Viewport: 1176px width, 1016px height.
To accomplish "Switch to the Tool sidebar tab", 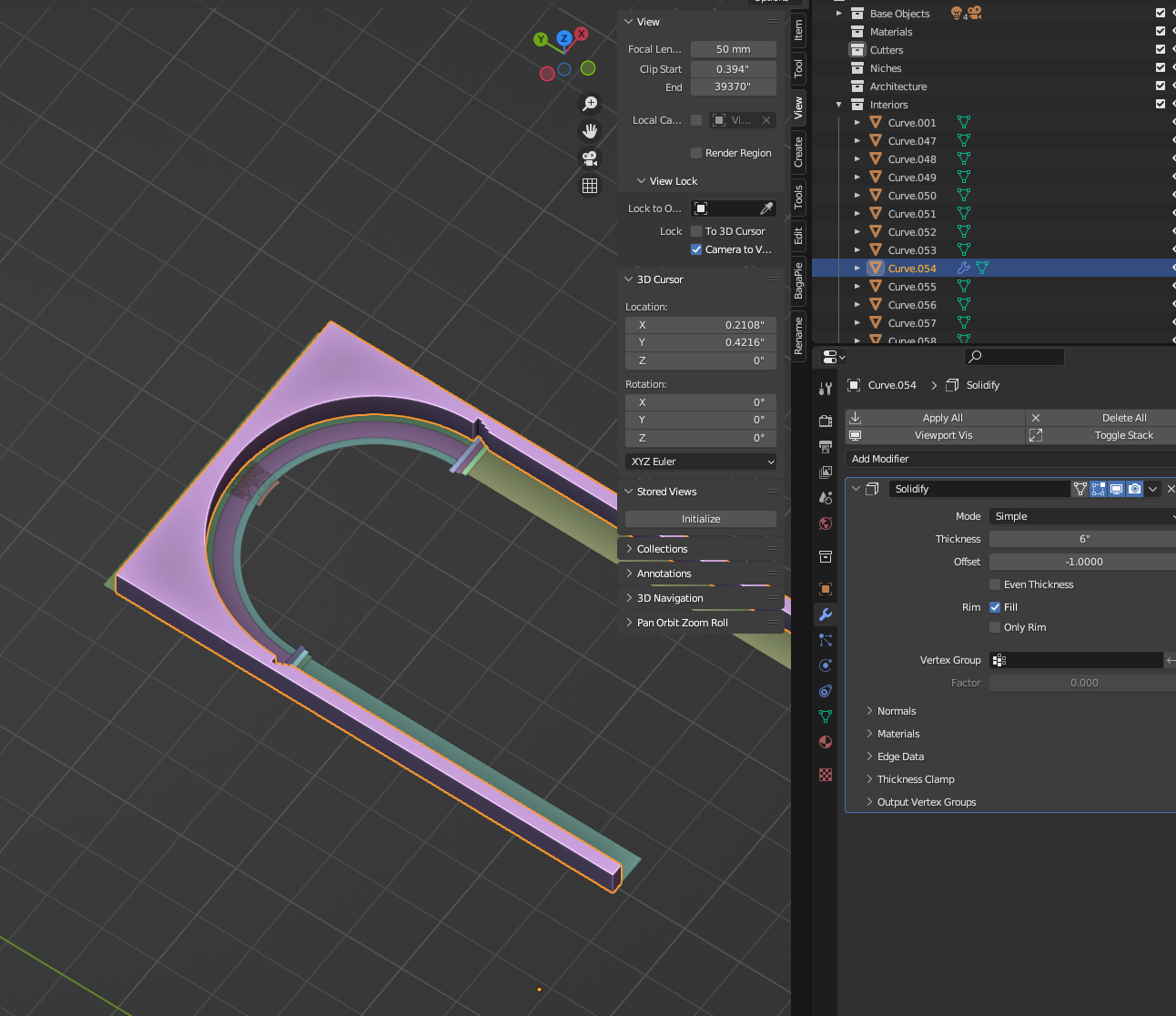I will click(798, 68).
